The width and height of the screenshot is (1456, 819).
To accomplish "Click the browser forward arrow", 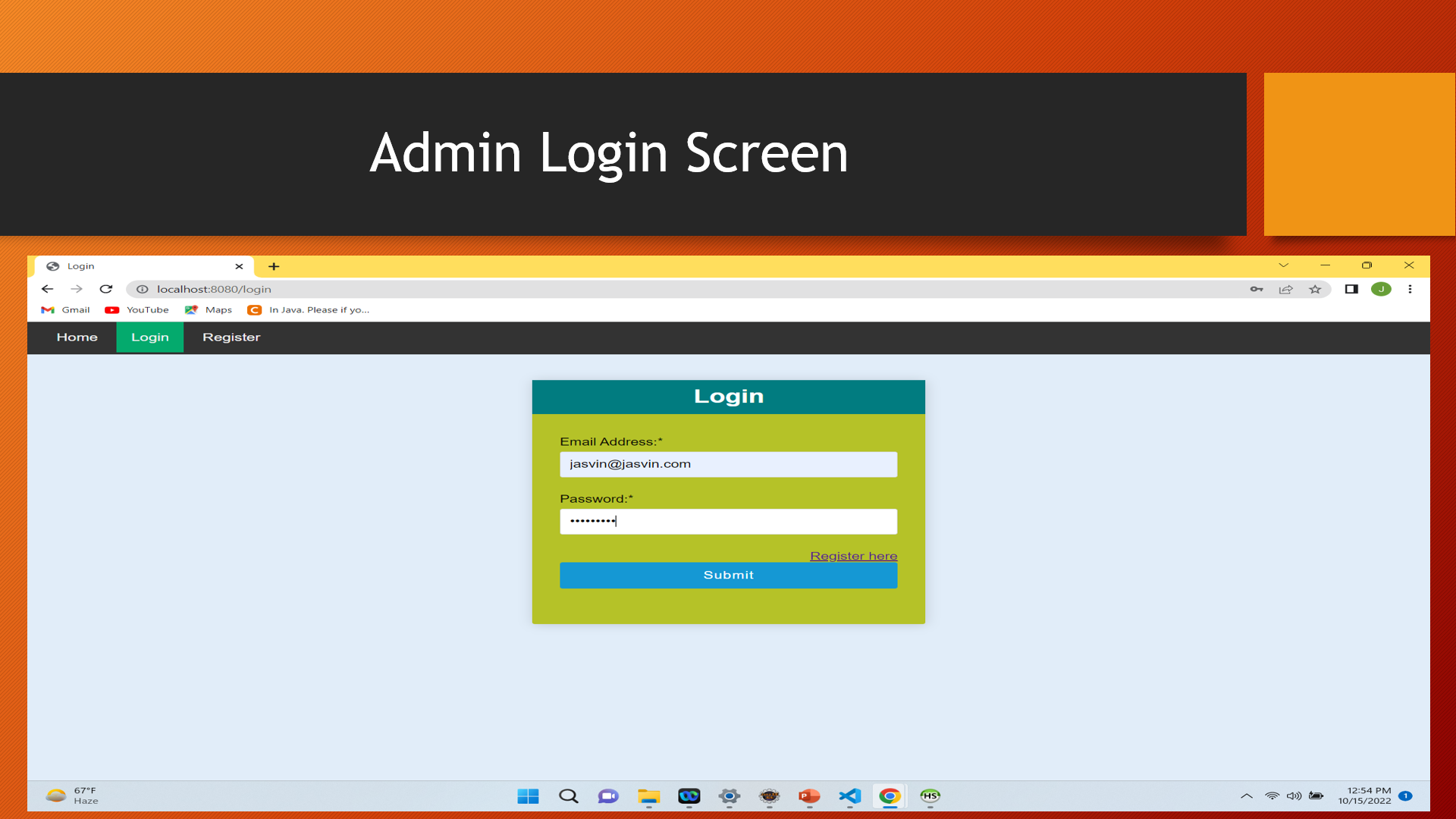I will coord(77,289).
